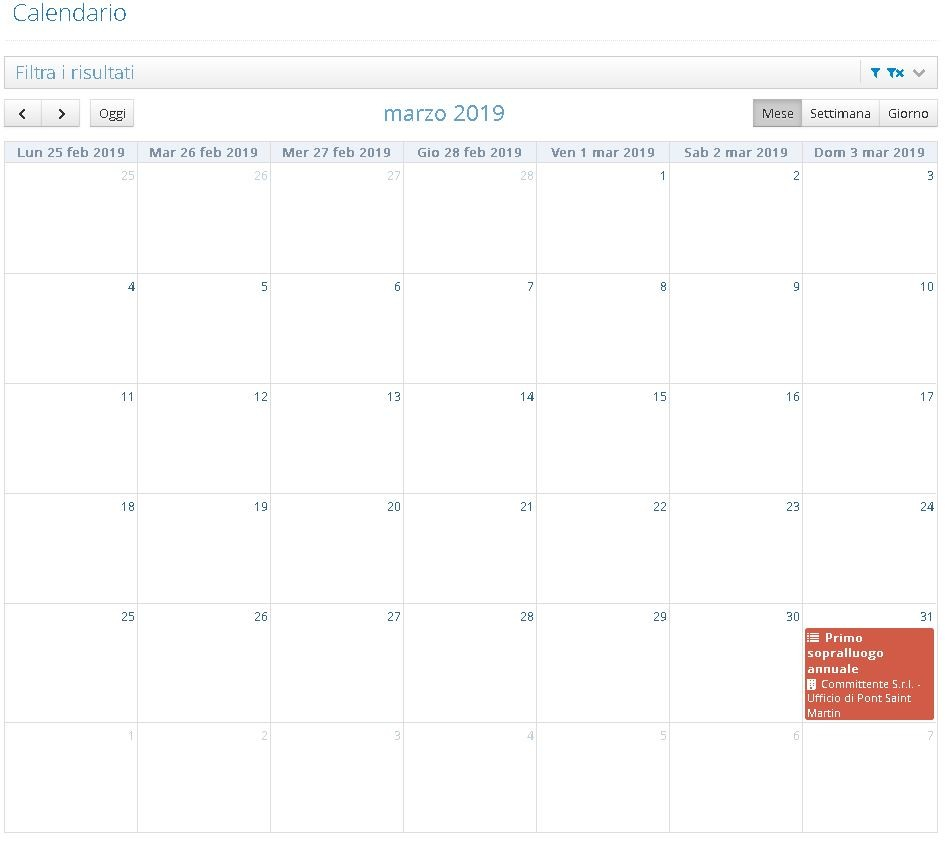The height and width of the screenshot is (857, 950).
Task: Select day 20 in the calendar
Action: click(x=394, y=506)
